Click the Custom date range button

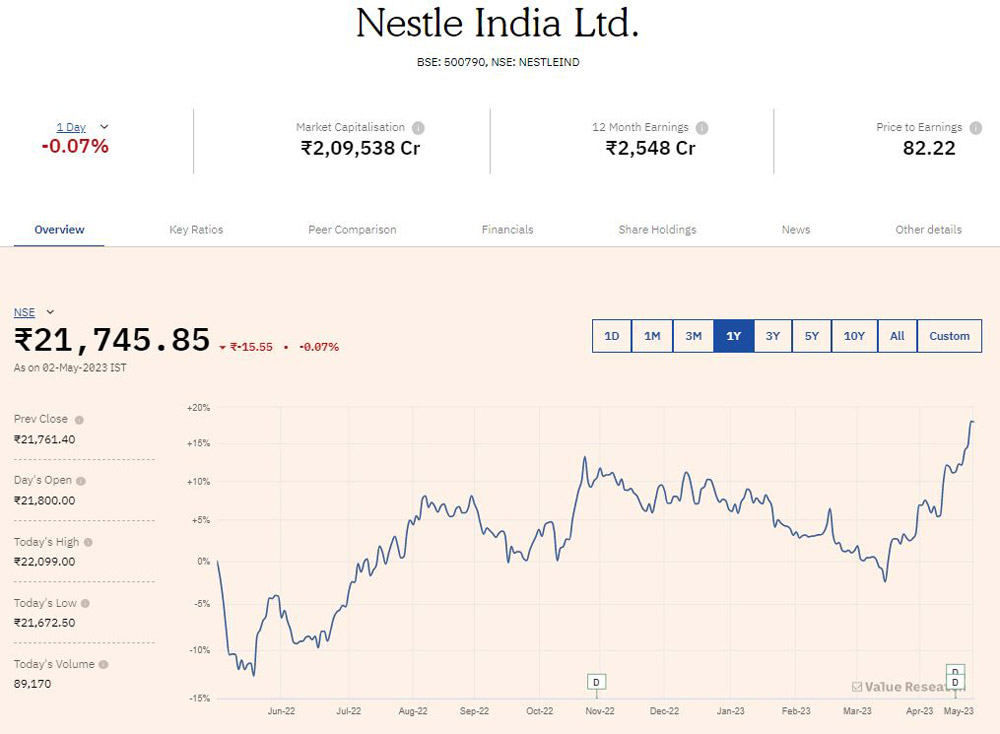point(949,336)
